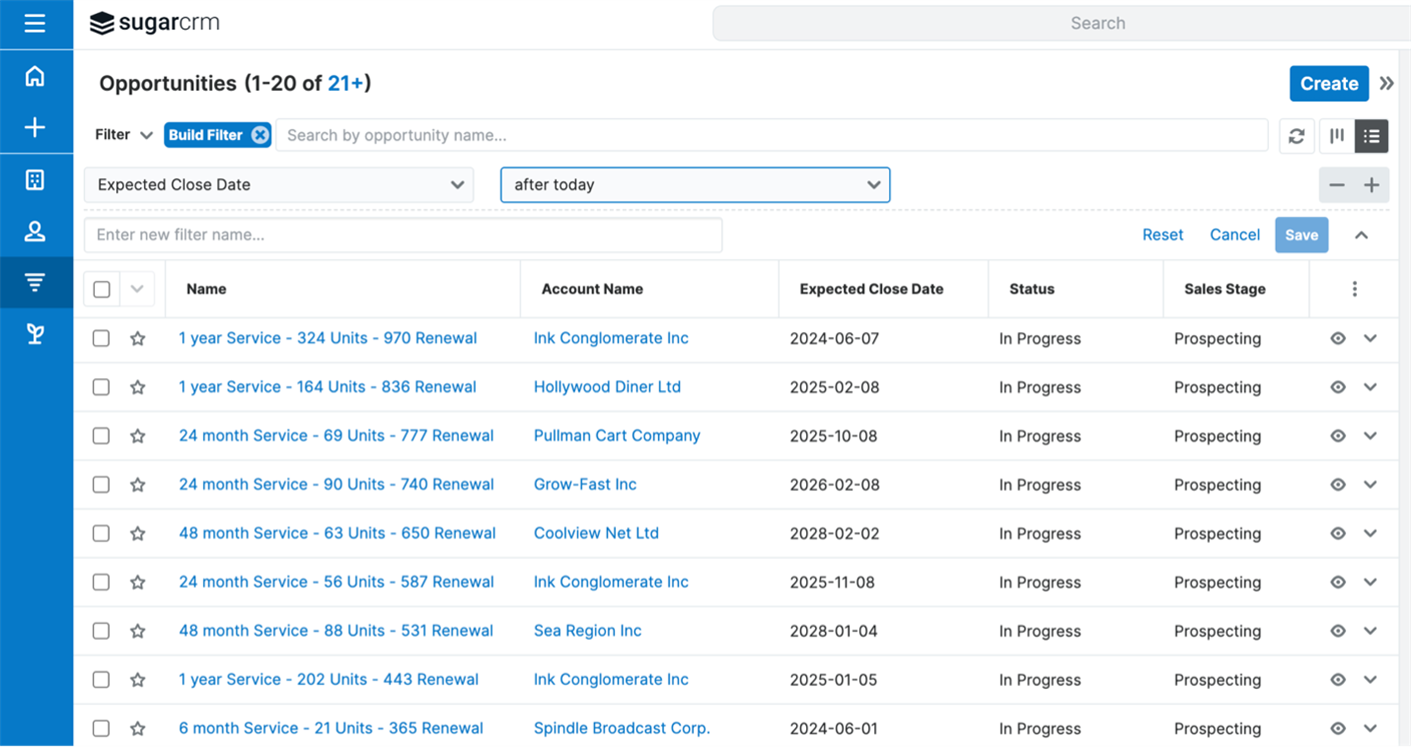Screen dimensions: 1411x749
Task: Remove the Build Filter tag
Action: point(260,135)
